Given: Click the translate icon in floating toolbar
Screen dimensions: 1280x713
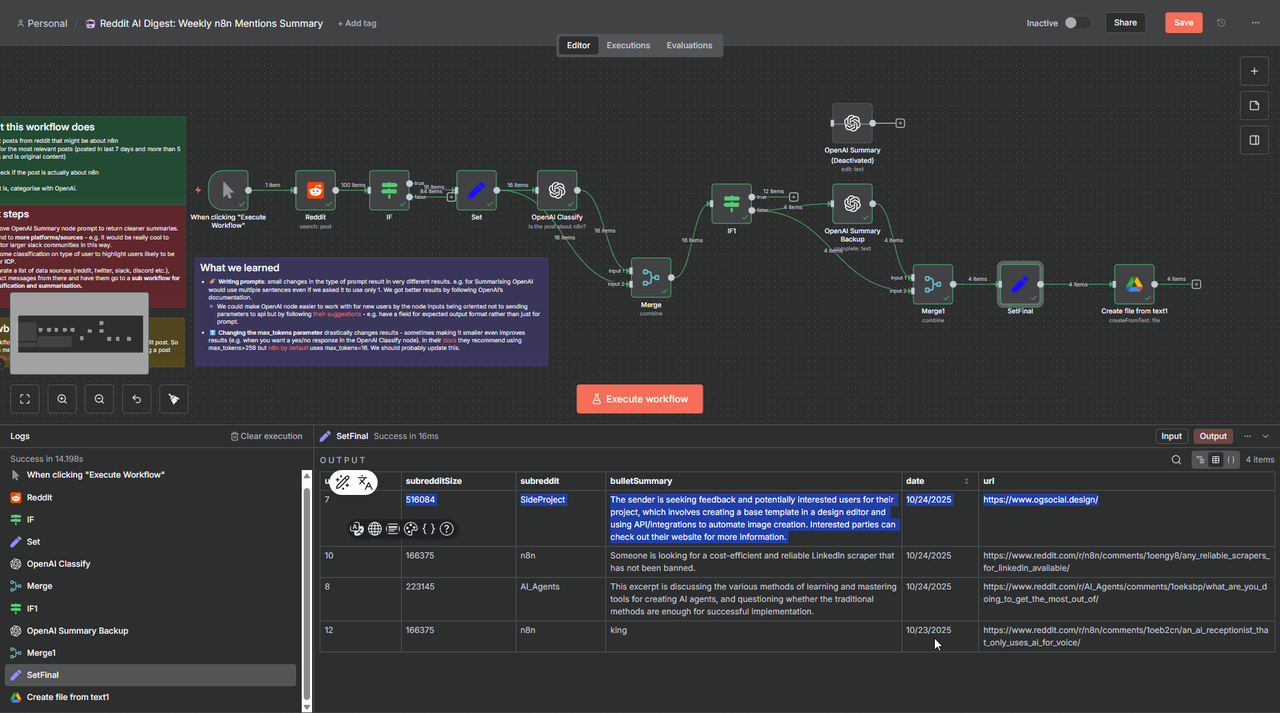Looking at the screenshot, I should pos(365,483).
